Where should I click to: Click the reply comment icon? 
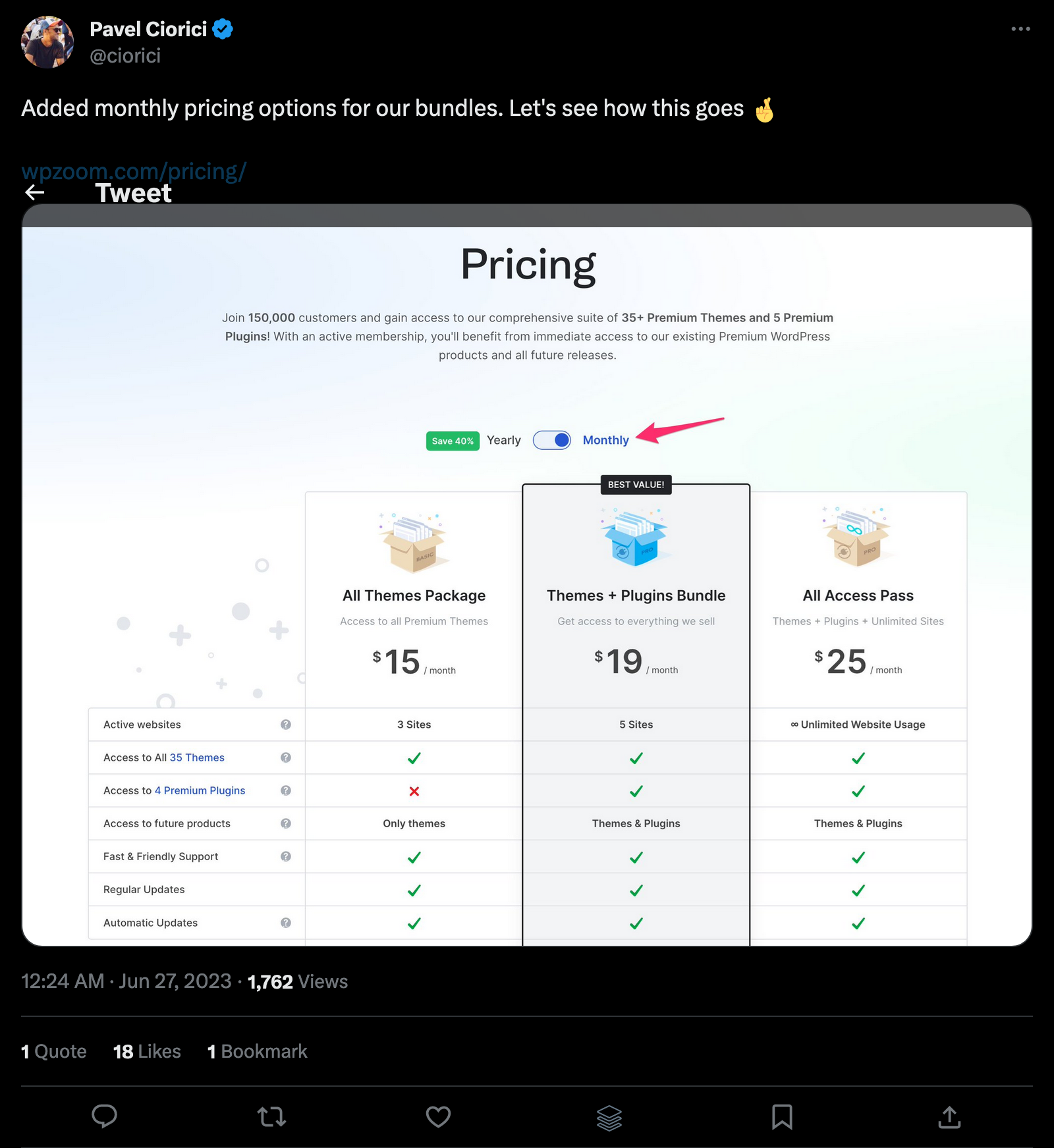tap(104, 1116)
